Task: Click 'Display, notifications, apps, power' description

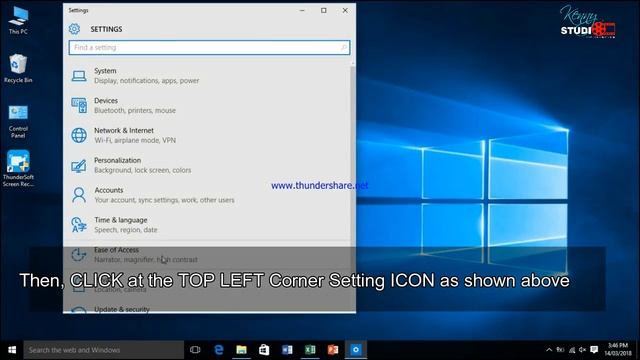Action: coord(147,80)
